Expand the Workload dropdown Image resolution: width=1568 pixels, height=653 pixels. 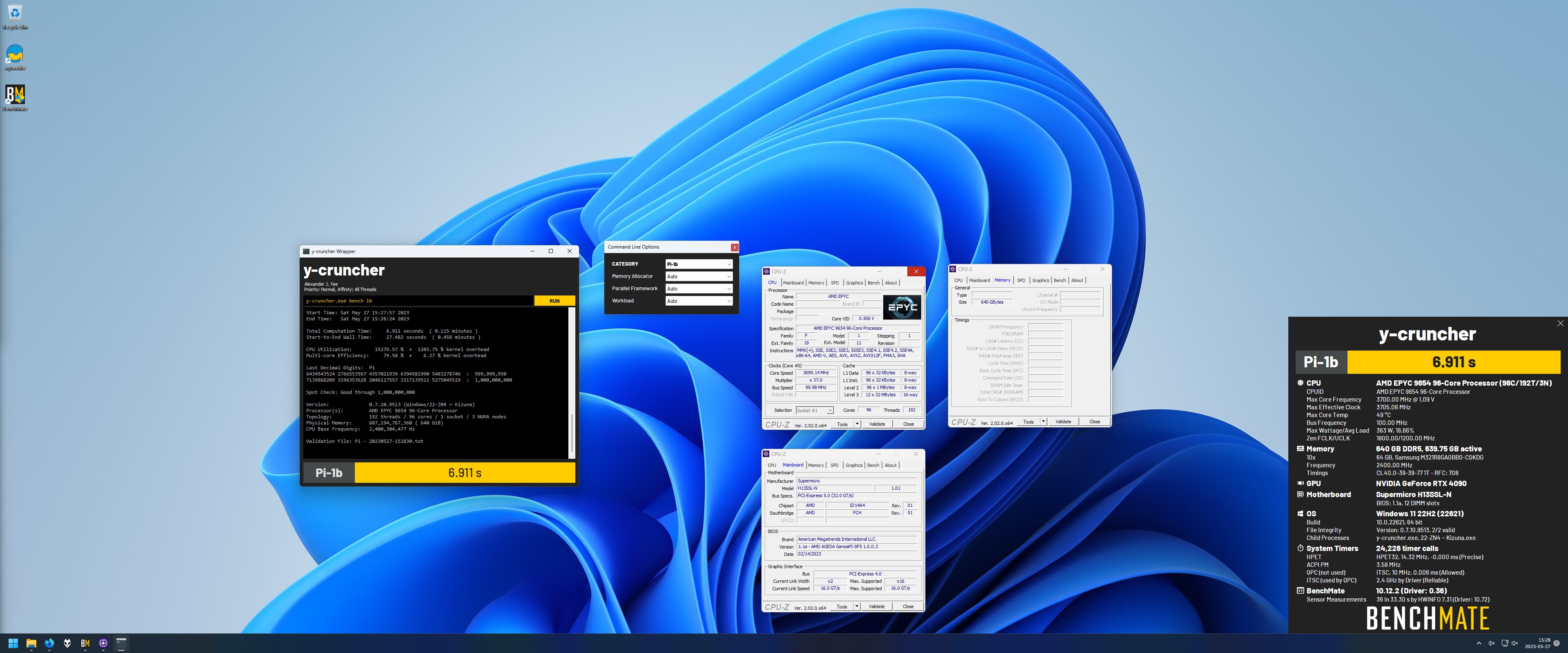tap(699, 301)
